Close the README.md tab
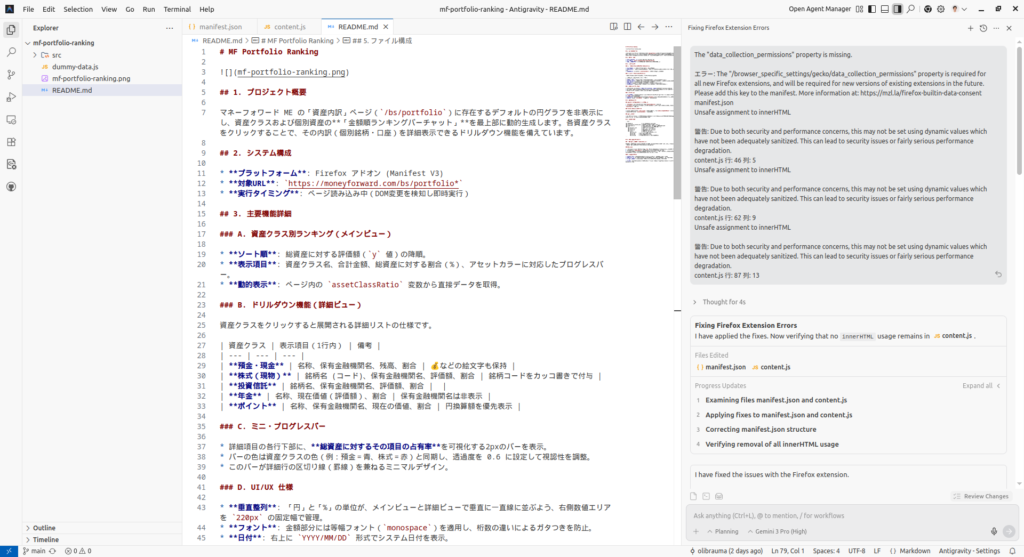The height and width of the screenshot is (557, 1024). click(386, 27)
